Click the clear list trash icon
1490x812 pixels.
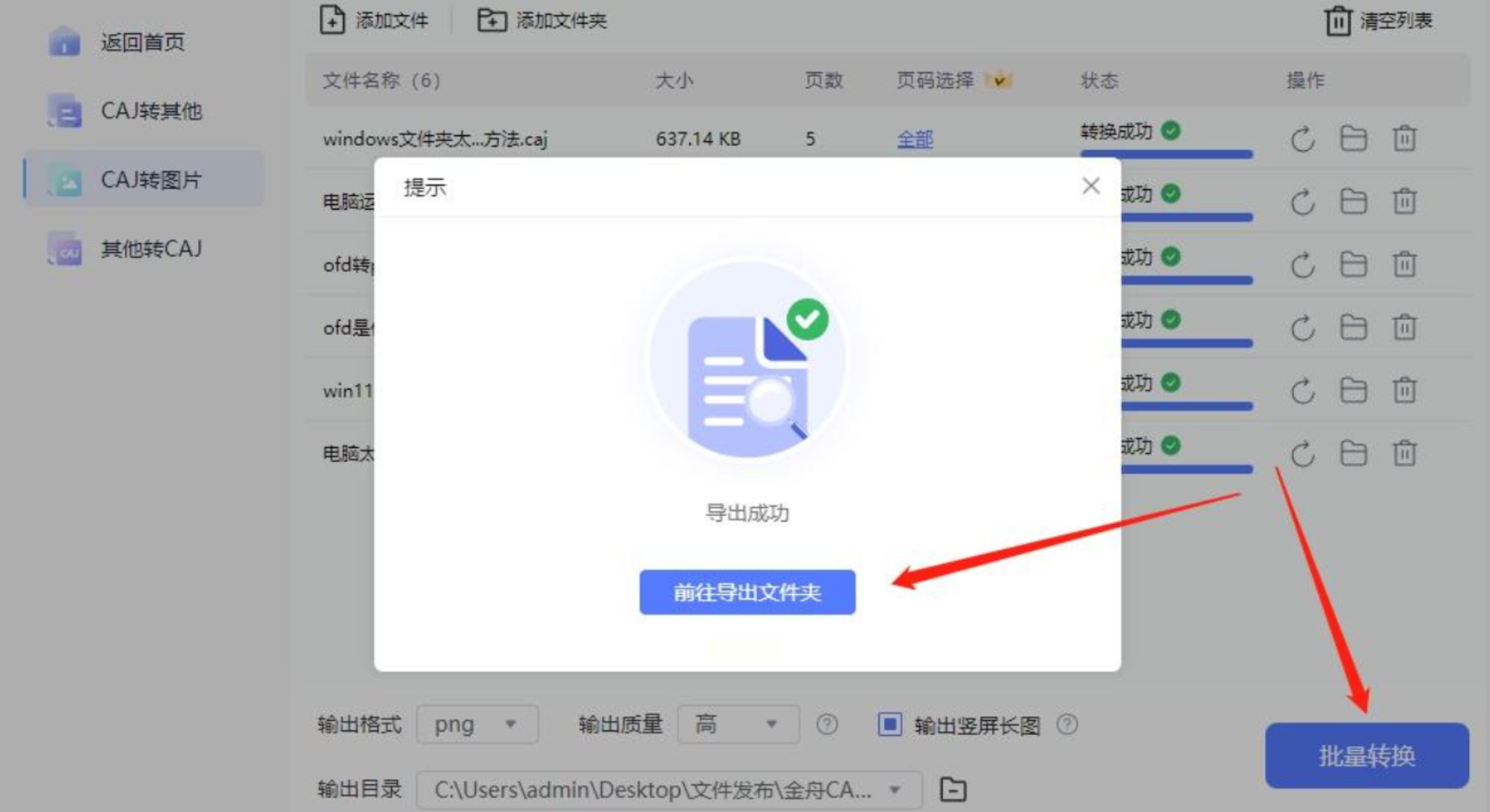coord(1338,21)
